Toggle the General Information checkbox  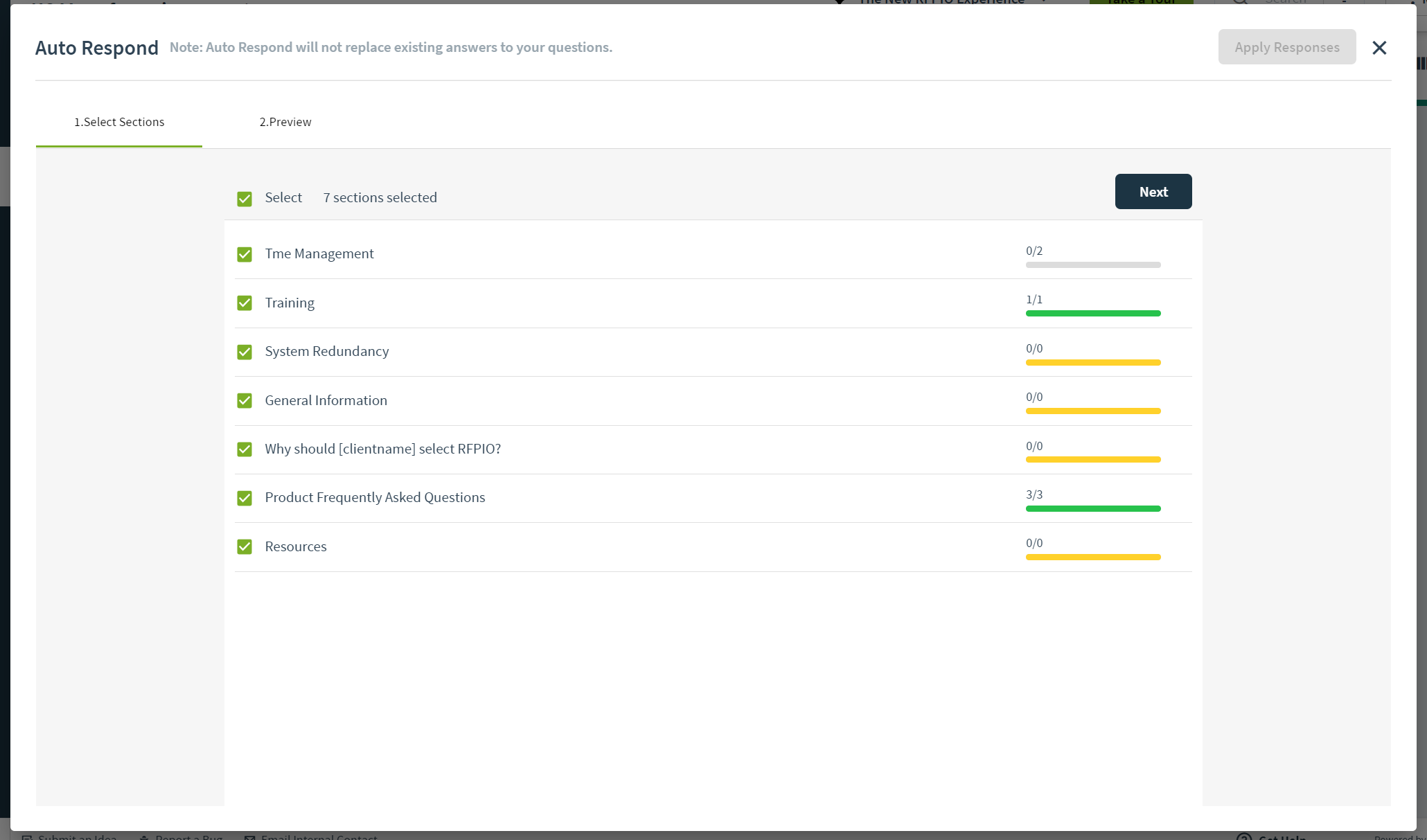245,400
